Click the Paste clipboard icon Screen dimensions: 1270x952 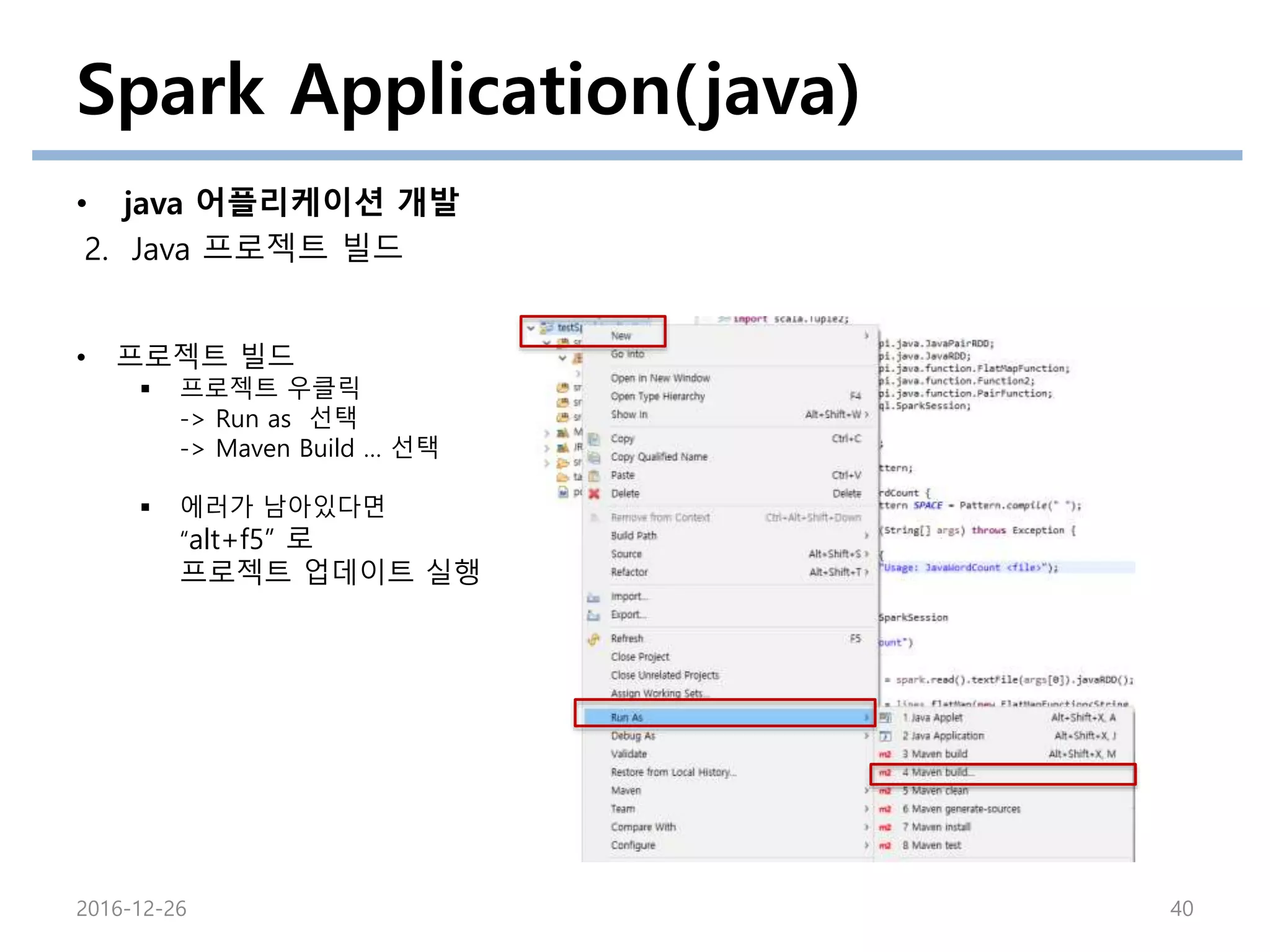point(594,475)
